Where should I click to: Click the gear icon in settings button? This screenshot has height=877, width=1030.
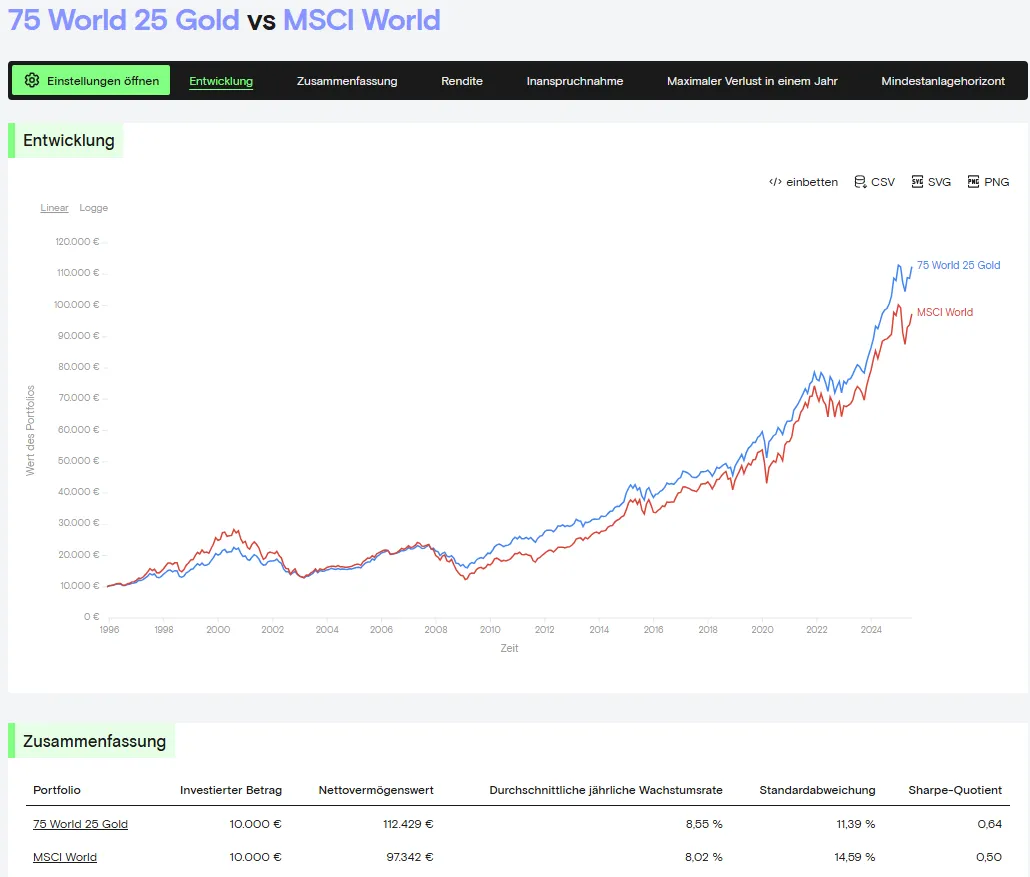point(32,81)
